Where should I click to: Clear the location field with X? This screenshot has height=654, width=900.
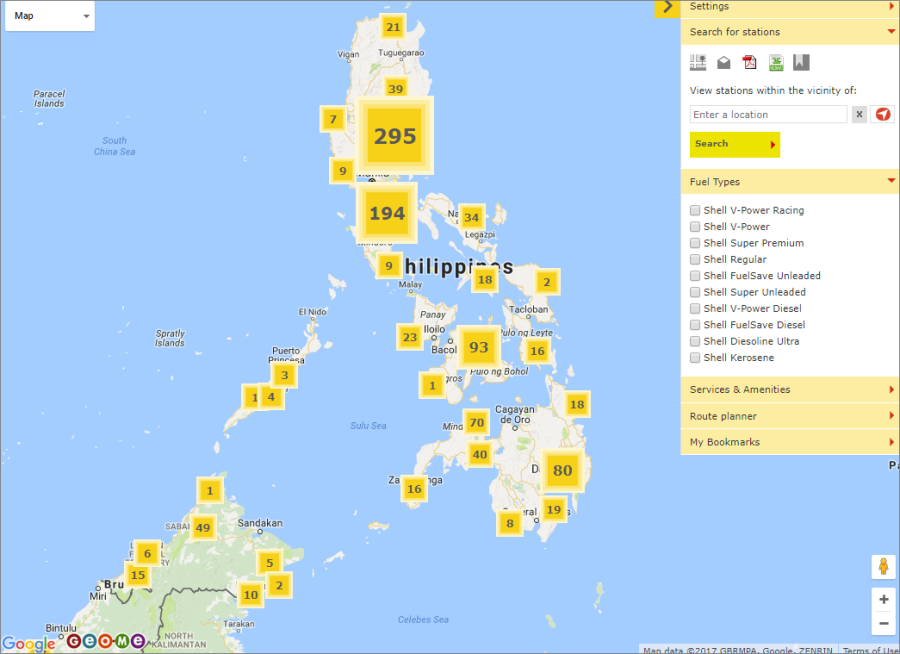click(859, 114)
